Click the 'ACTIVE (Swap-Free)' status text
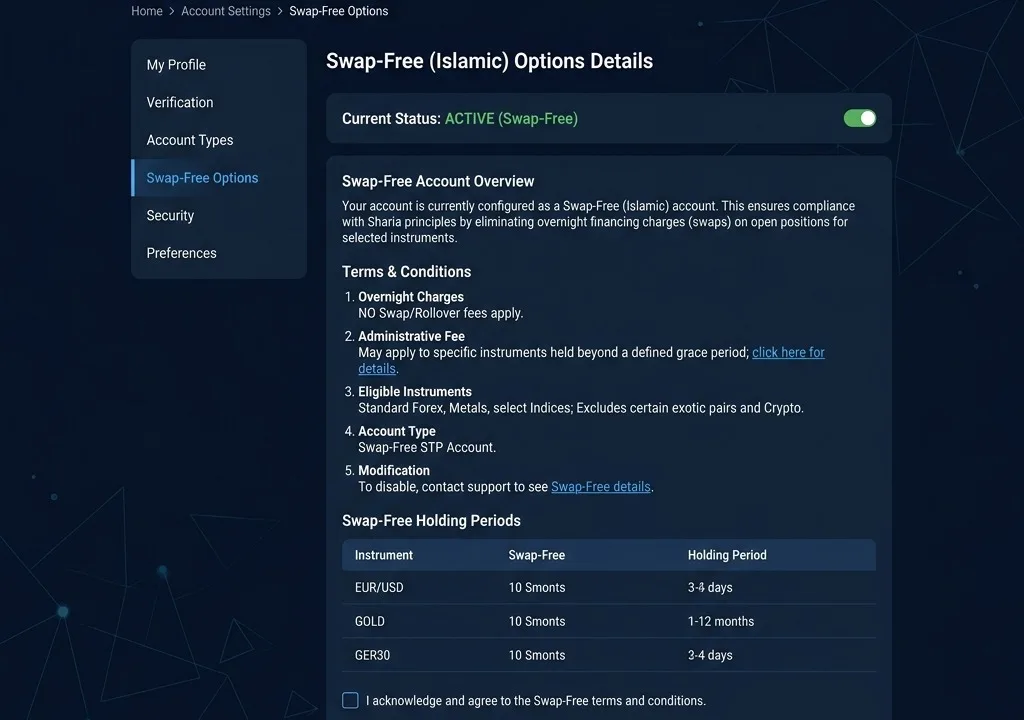Viewport: 1024px width, 720px height. coord(511,119)
